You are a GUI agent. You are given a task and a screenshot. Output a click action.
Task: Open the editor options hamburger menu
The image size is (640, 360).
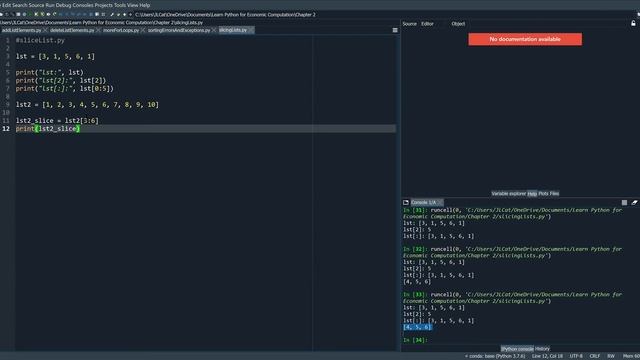click(x=395, y=30)
